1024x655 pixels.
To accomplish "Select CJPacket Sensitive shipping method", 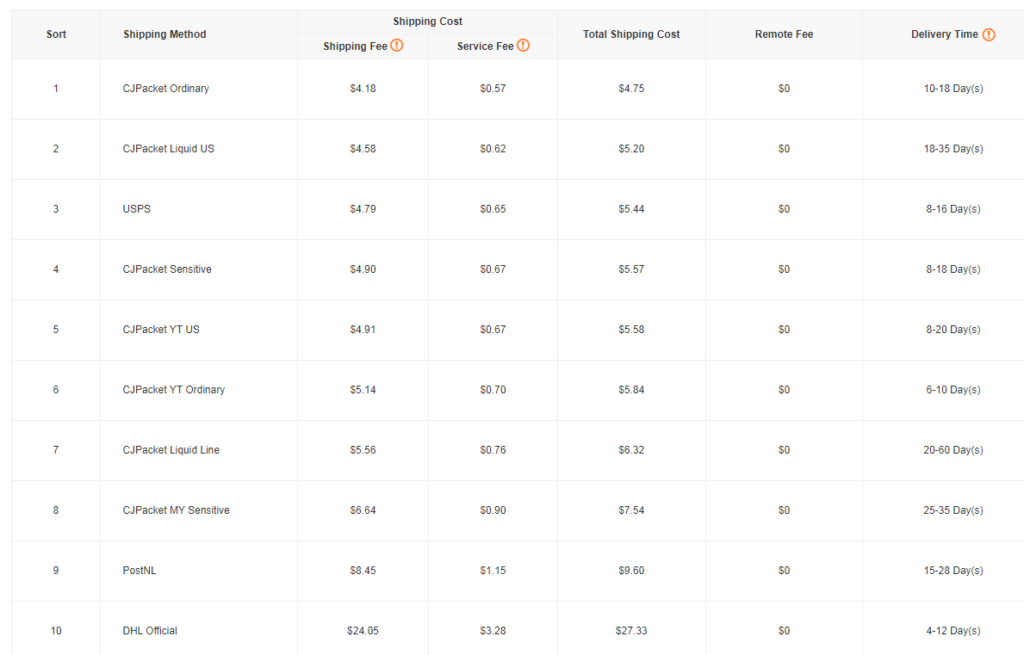I will (167, 269).
